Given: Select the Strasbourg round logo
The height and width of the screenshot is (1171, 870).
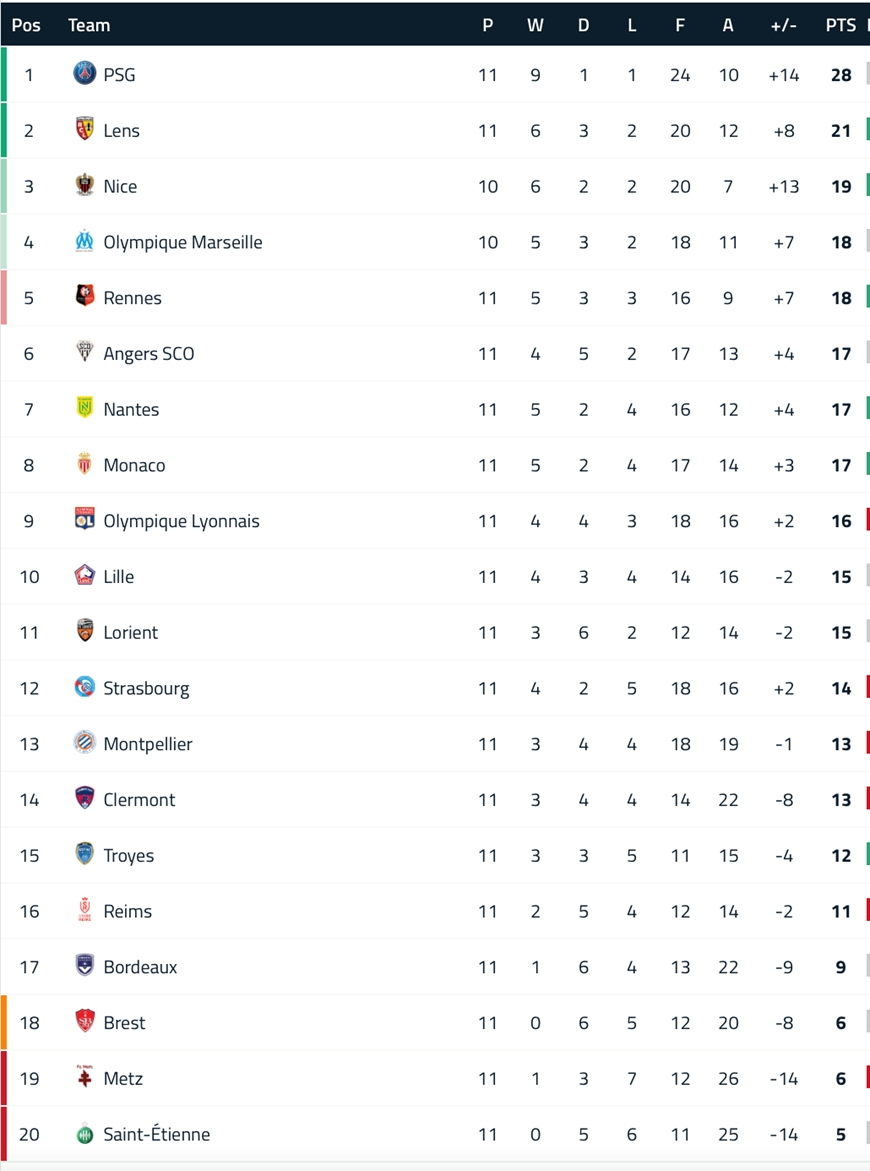Looking at the screenshot, I should [84, 686].
